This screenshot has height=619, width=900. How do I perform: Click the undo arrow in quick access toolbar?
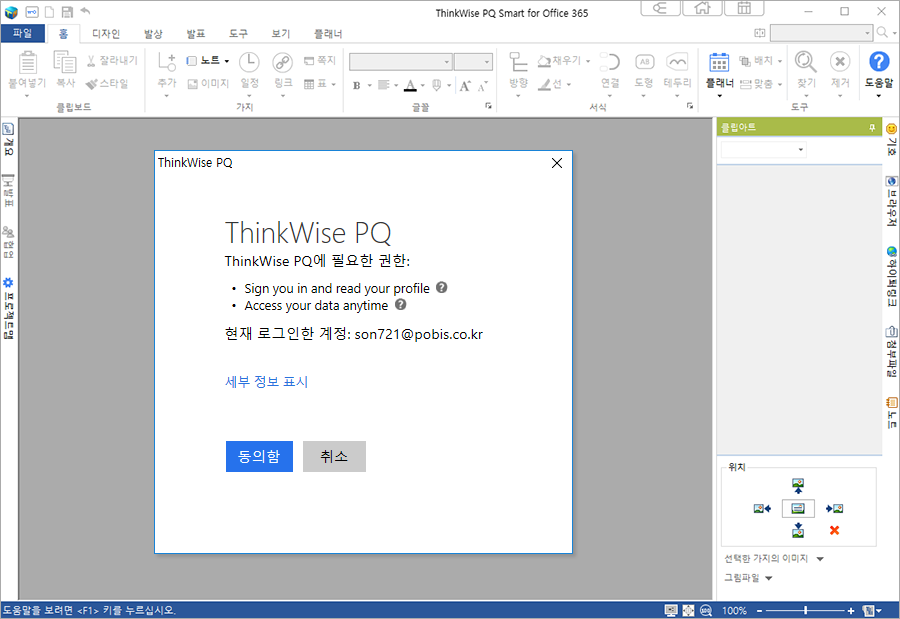(x=85, y=11)
